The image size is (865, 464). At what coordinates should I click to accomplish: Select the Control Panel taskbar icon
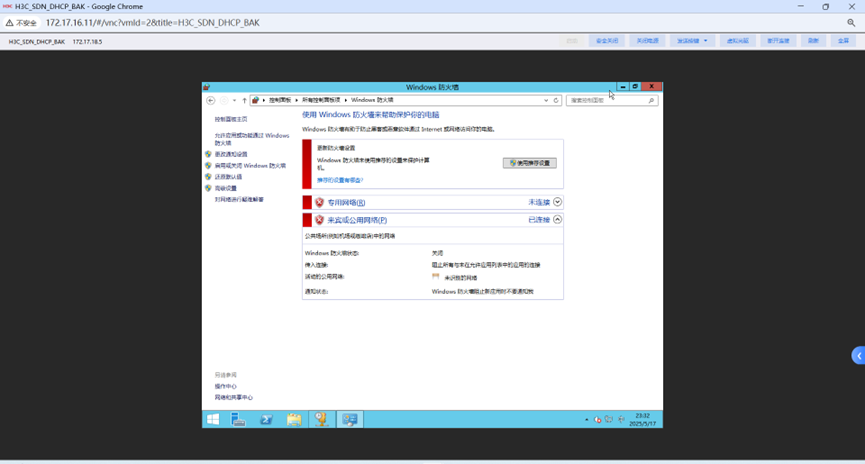[350, 419]
